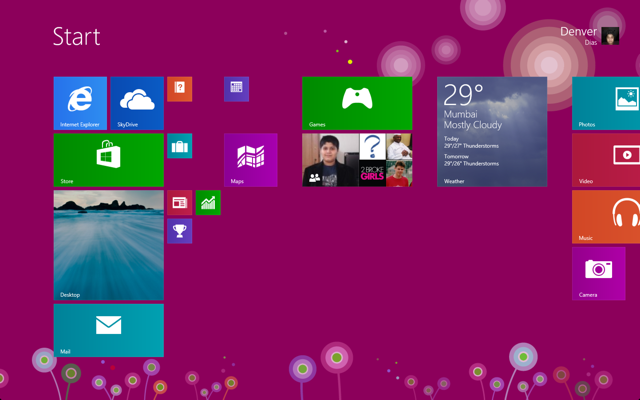Open the Video tile

(x=606, y=160)
